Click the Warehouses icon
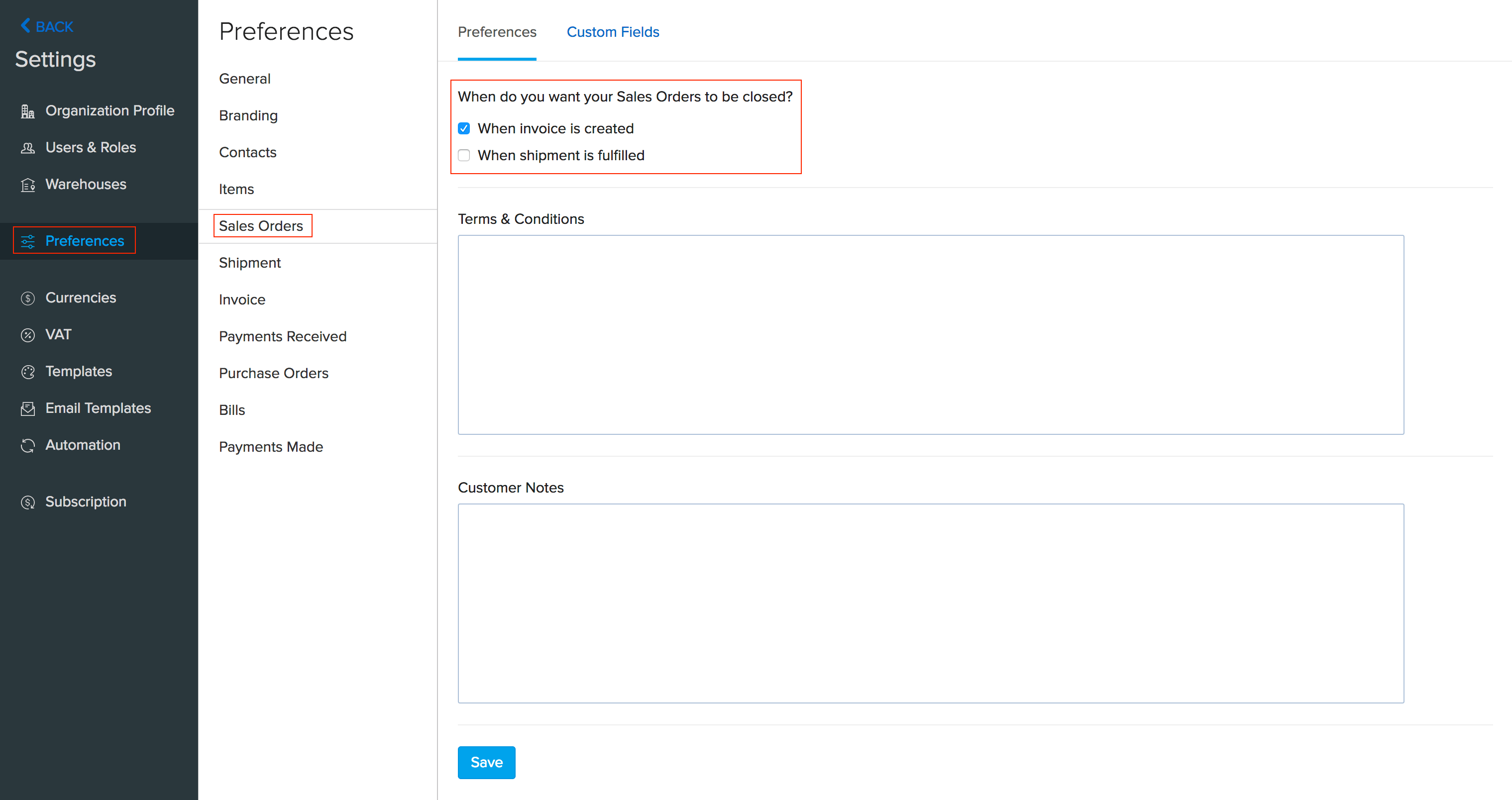 point(27,184)
